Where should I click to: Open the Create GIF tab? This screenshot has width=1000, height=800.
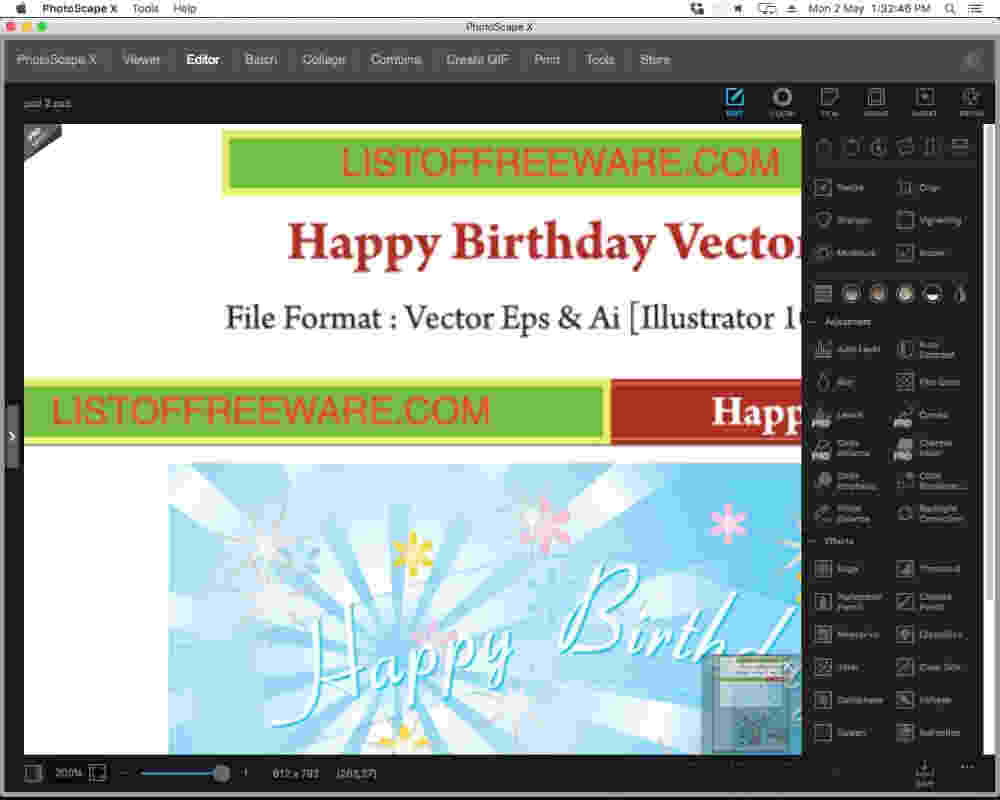coord(478,60)
